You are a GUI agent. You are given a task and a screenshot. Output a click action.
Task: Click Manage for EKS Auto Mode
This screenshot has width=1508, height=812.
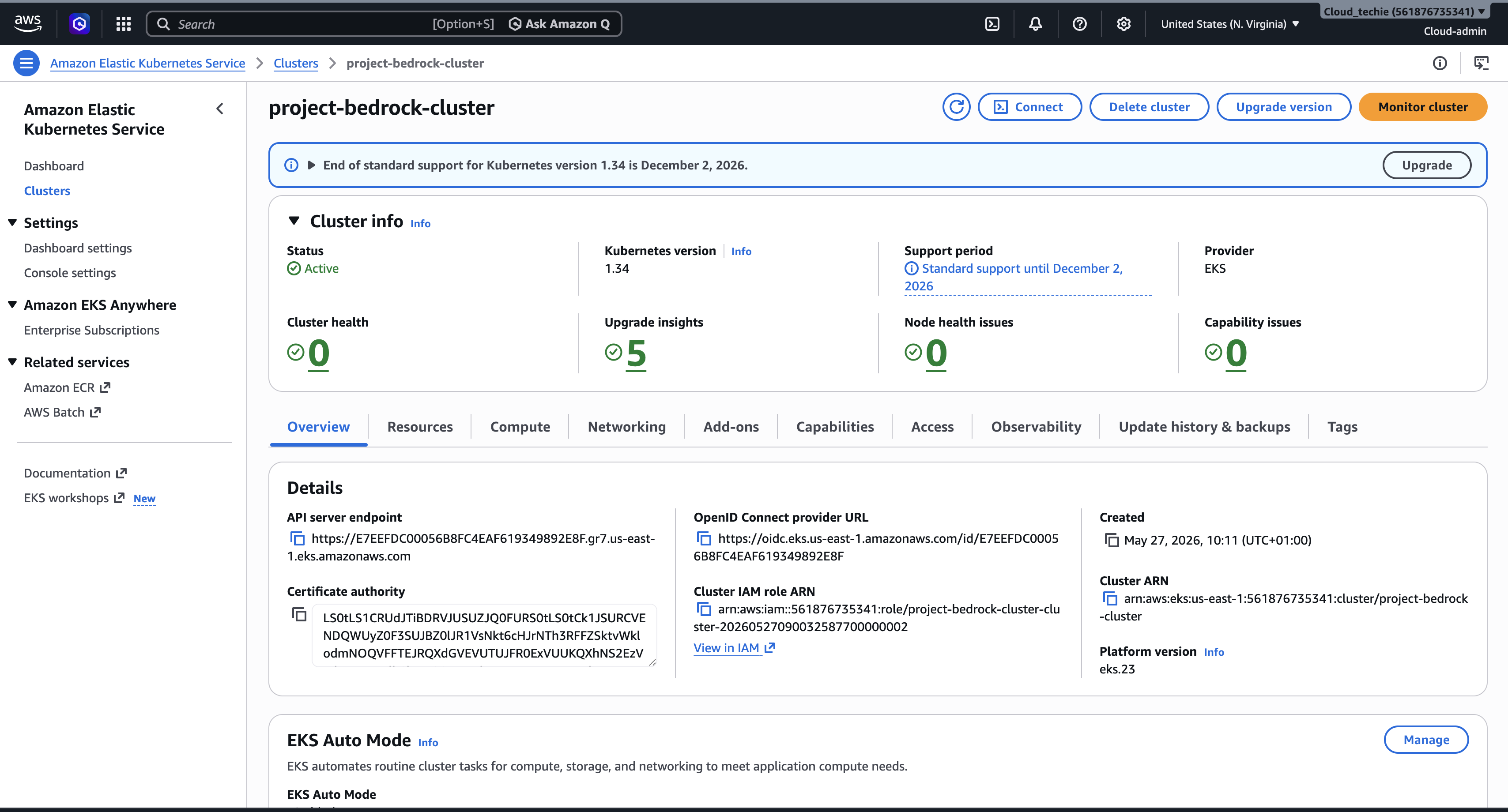[1426, 740]
